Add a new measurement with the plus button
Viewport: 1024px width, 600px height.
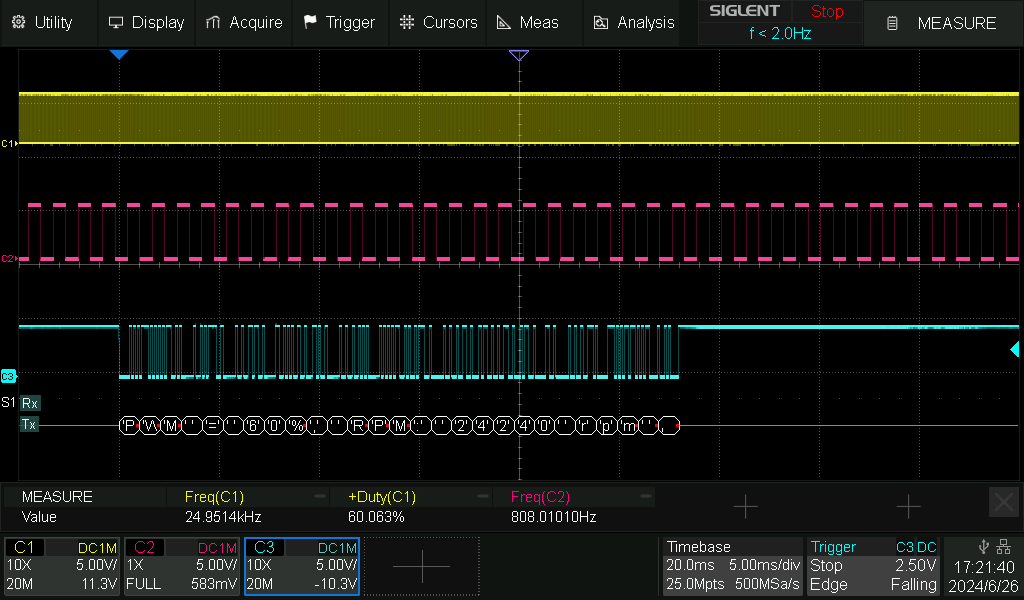[745, 507]
